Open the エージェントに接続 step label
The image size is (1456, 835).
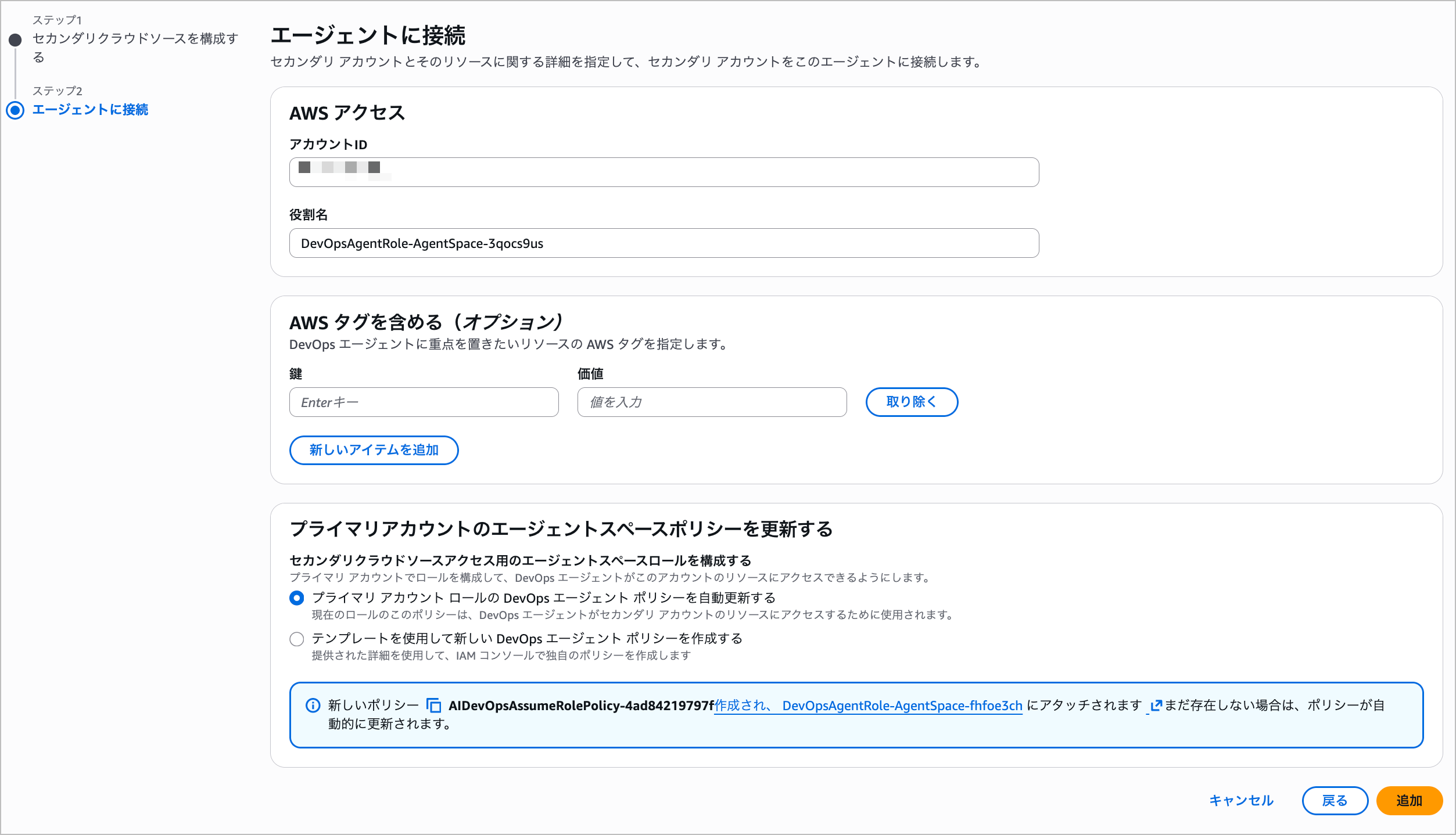[90, 110]
